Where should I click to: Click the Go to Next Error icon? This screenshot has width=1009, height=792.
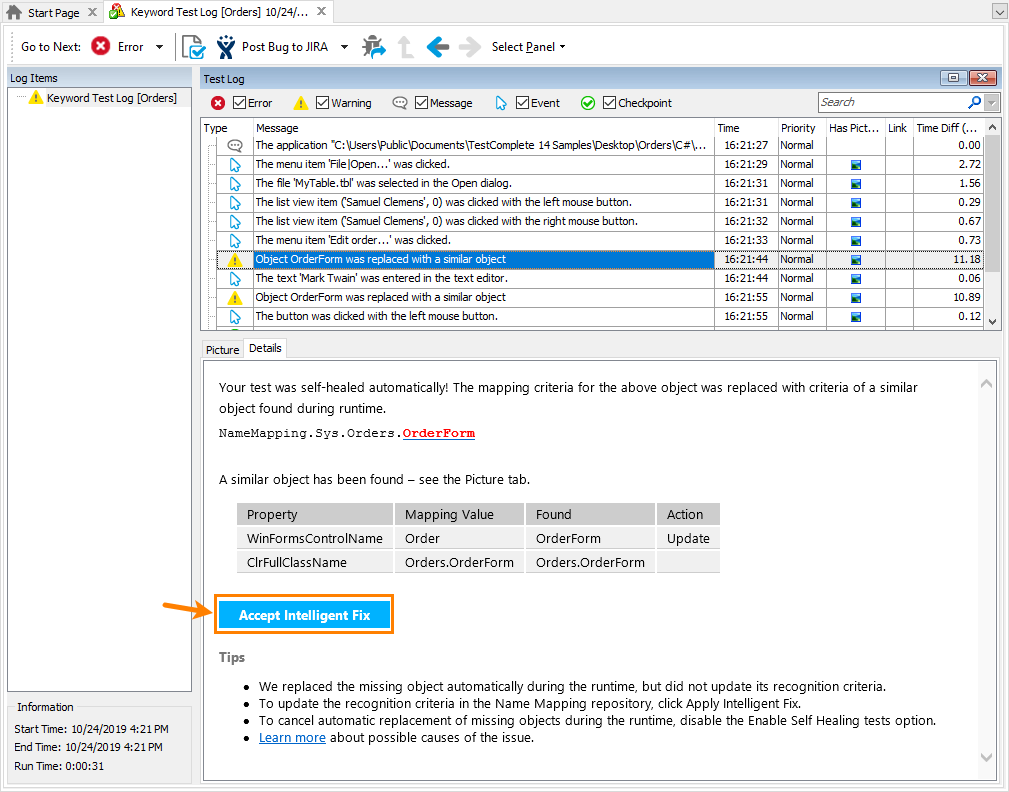coord(101,46)
